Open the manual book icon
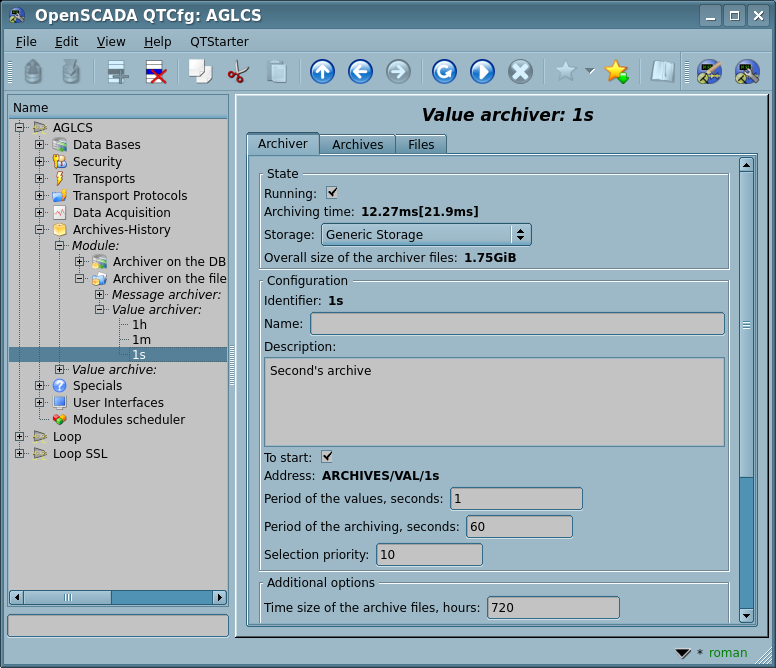The height and width of the screenshot is (668, 776). click(x=662, y=71)
